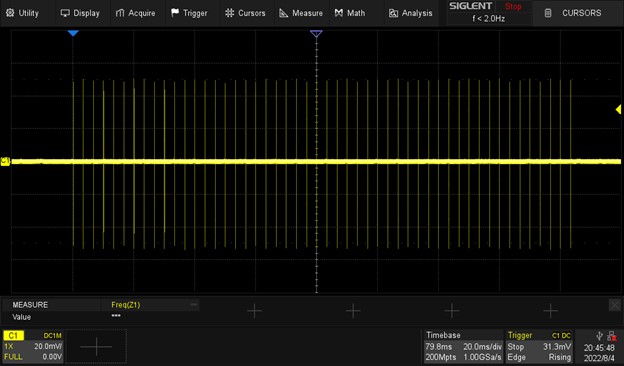Open the Analysis menu icon
The width and height of the screenshot is (624, 366).
(x=393, y=13)
